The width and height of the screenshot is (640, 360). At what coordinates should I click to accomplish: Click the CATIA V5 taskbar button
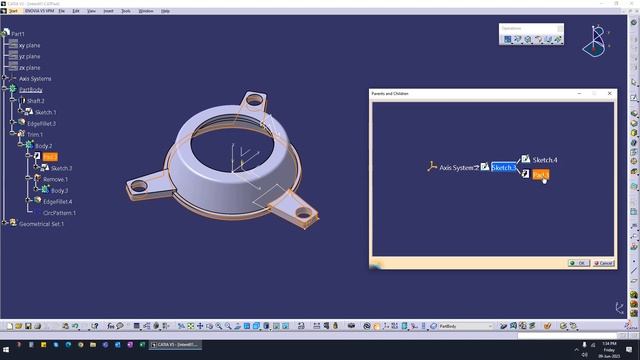click(x=176, y=345)
